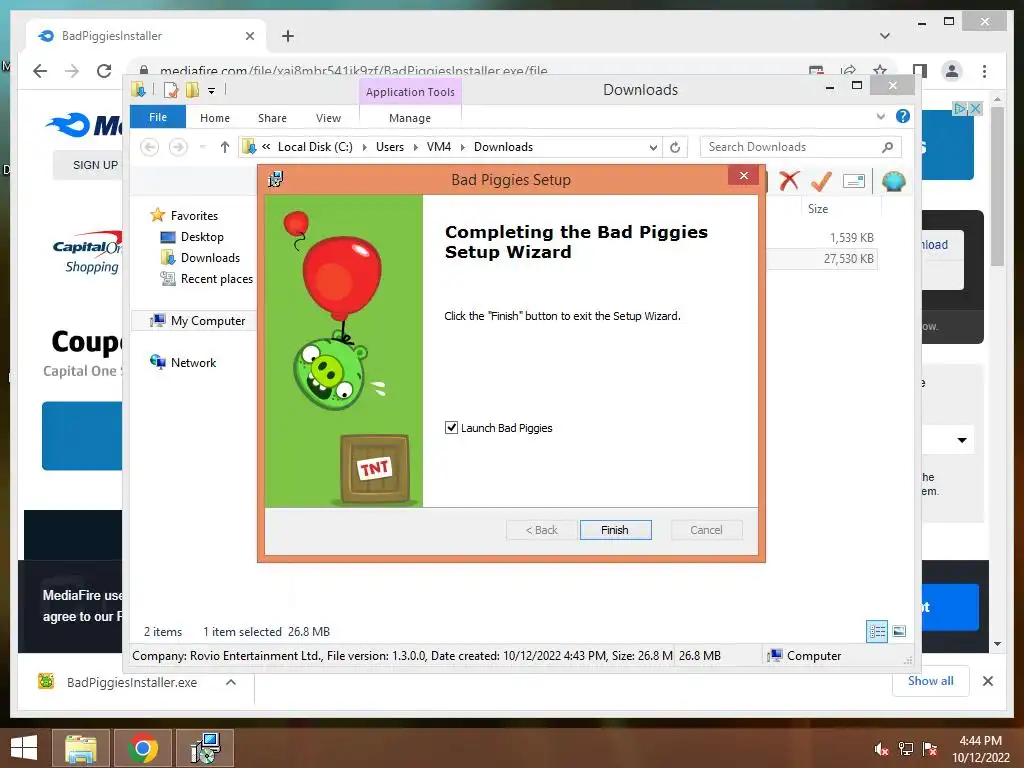Open the Chrome tab search chevron
Image resolution: width=1024 pixels, height=768 pixels.
885,36
